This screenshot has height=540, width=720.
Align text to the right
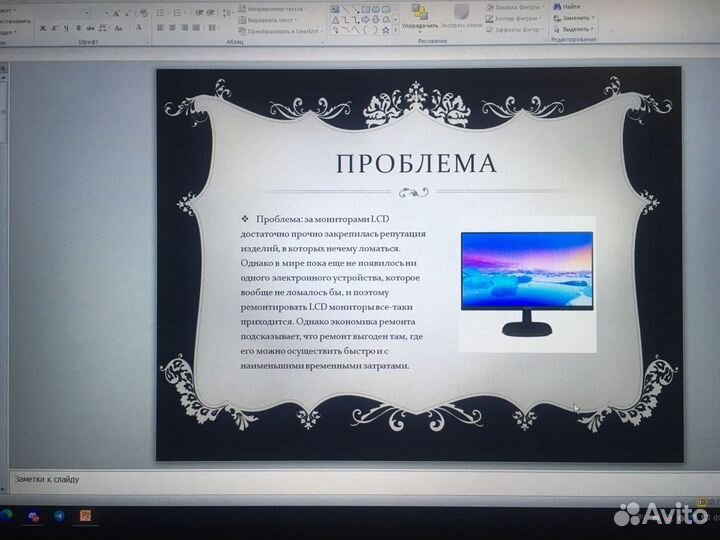coord(184,28)
